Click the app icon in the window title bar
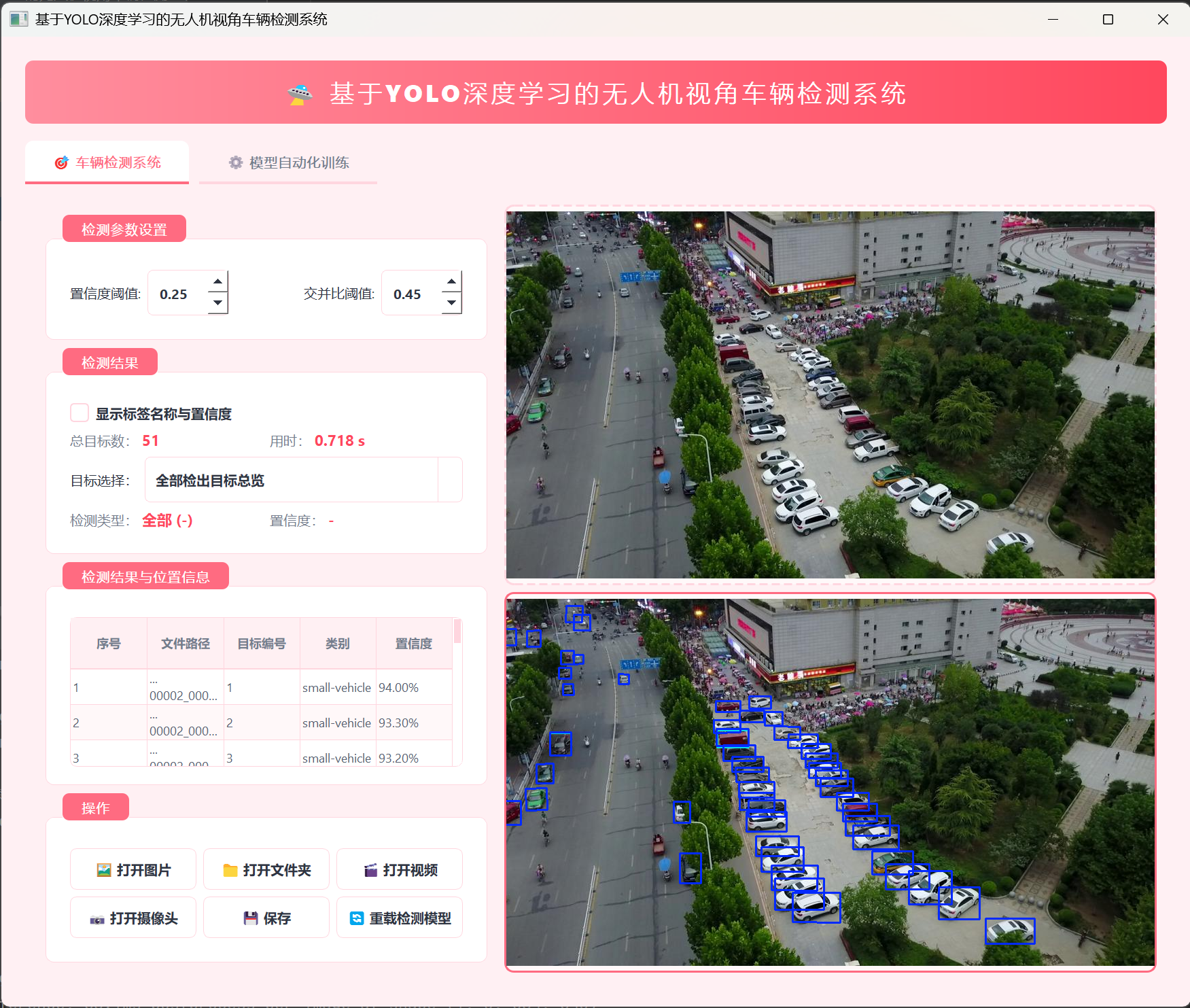The height and width of the screenshot is (1008, 1190). (18, 19)
